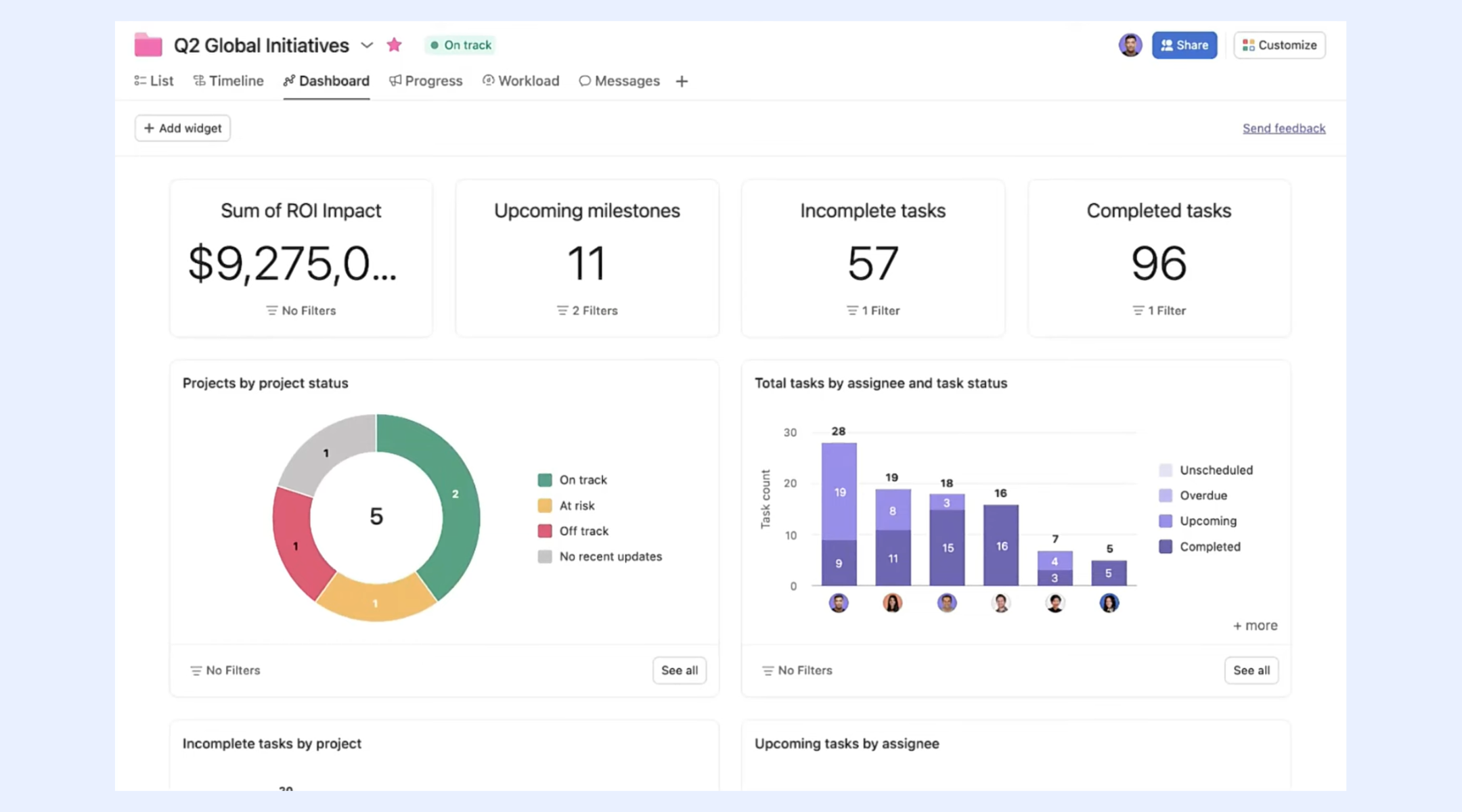Click the Add widget button
This screenshot has height=812, width=1462.
[183, 128]
